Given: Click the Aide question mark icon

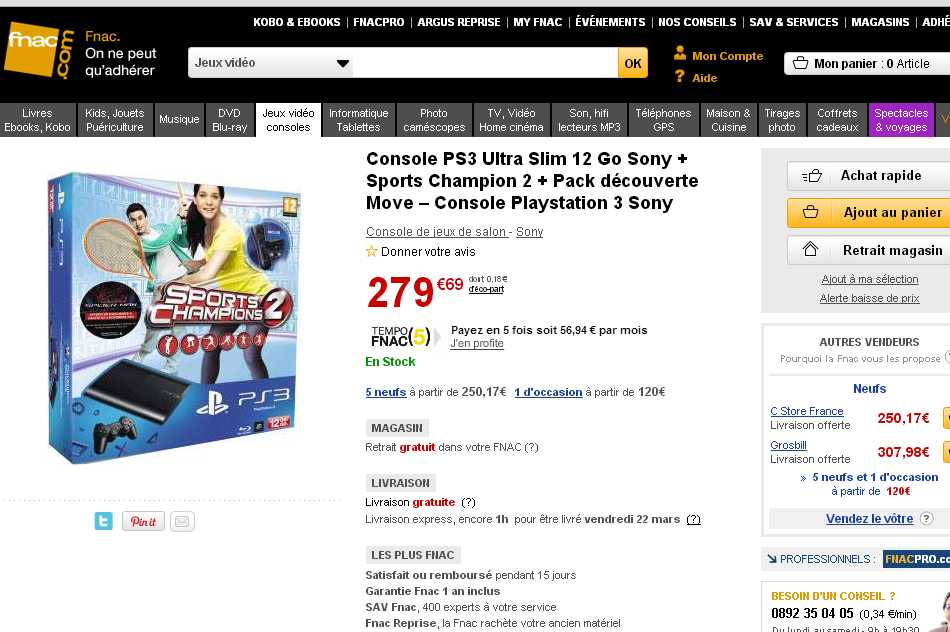Looking at the screenshot, I should pyautogui.click(x=680, y=77).
